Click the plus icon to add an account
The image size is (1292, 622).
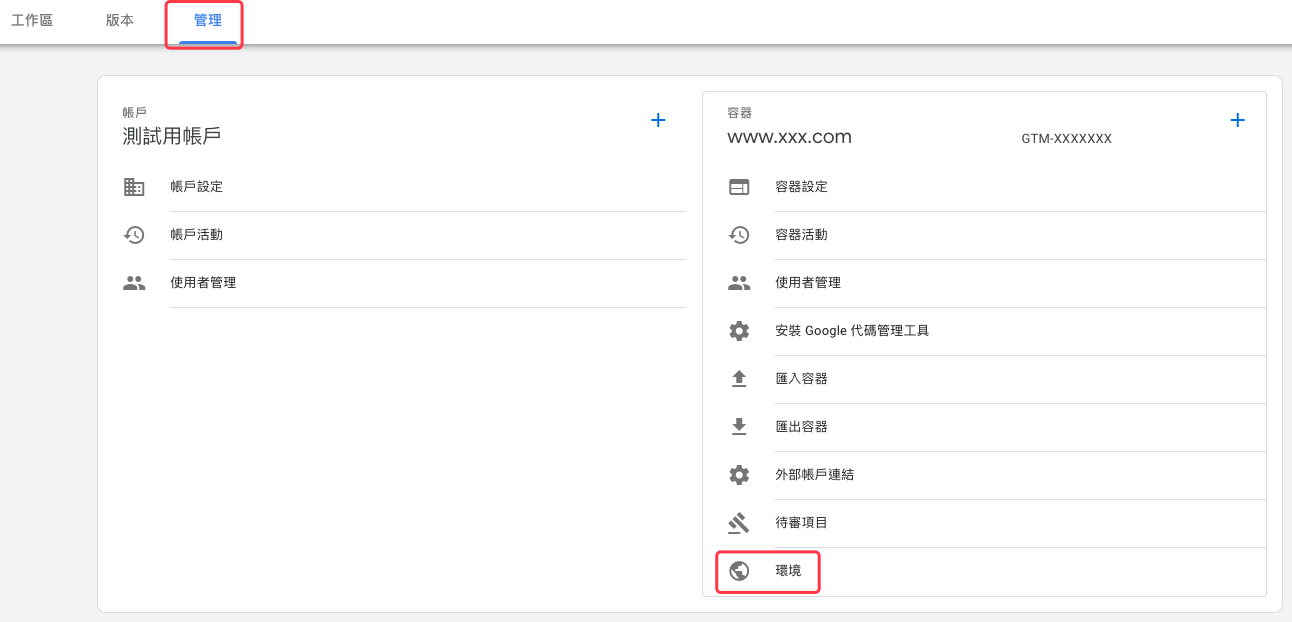click(658, 120)
